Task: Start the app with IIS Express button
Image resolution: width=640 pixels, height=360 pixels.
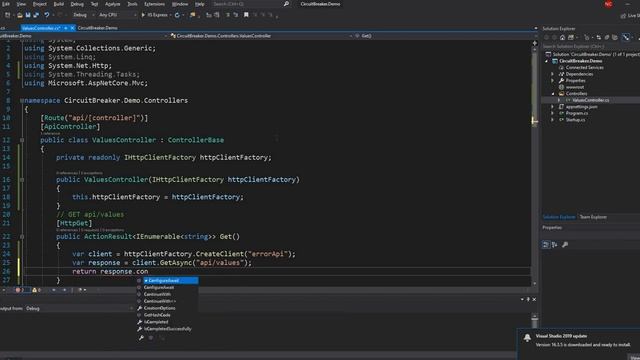Action: tap(155, 15)
